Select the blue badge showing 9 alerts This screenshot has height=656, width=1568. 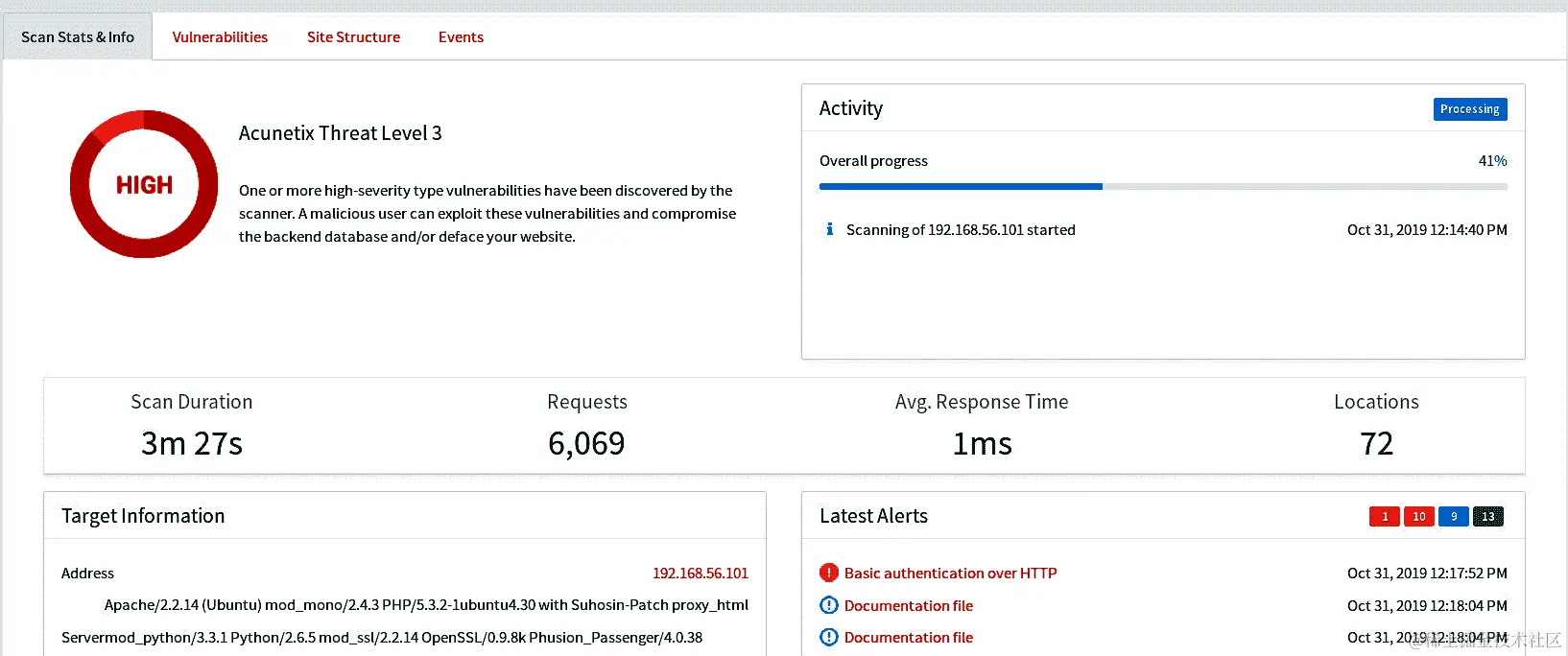(x=1454, y=516)
